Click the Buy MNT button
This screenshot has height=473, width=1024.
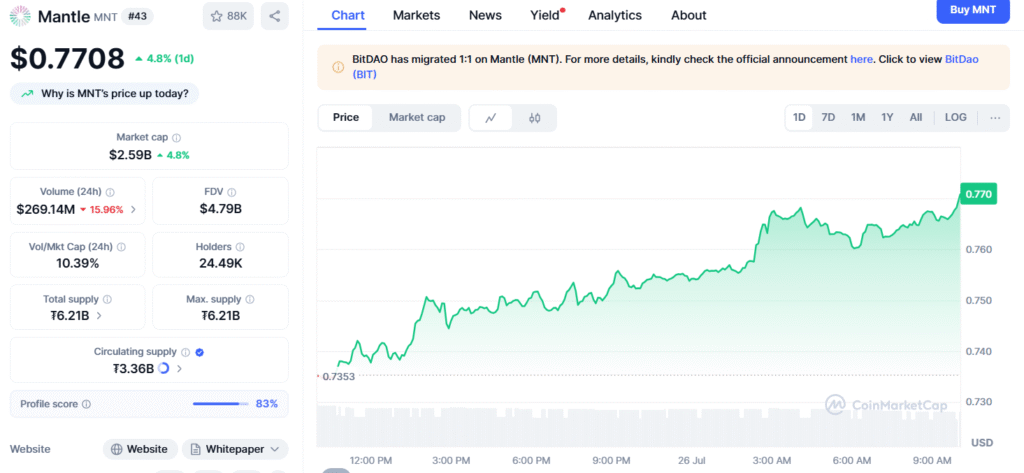[973, 10]
